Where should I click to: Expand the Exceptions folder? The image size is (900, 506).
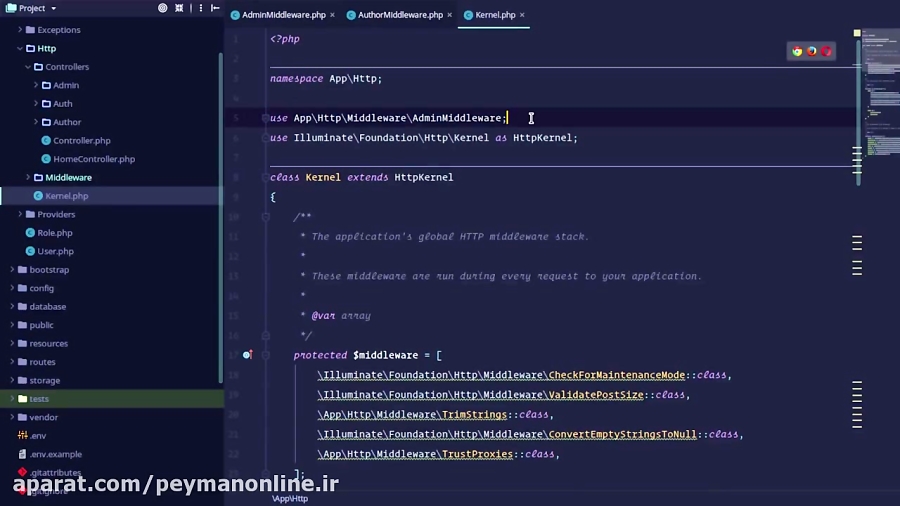[x=20, y=29]
